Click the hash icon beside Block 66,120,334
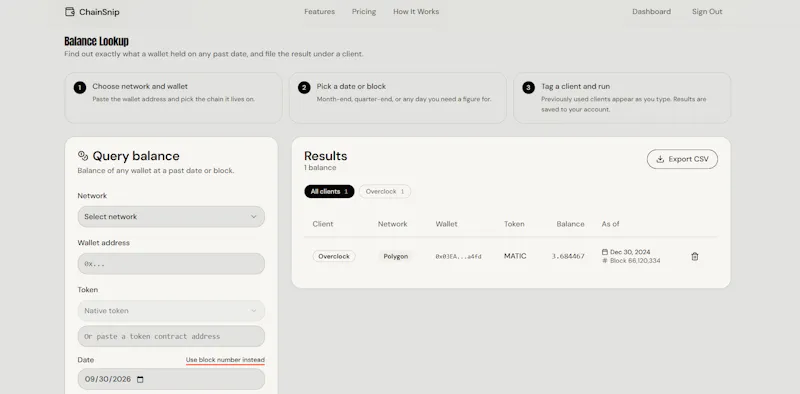The width and height of the screenshot is (800, 394). (605, 260)
